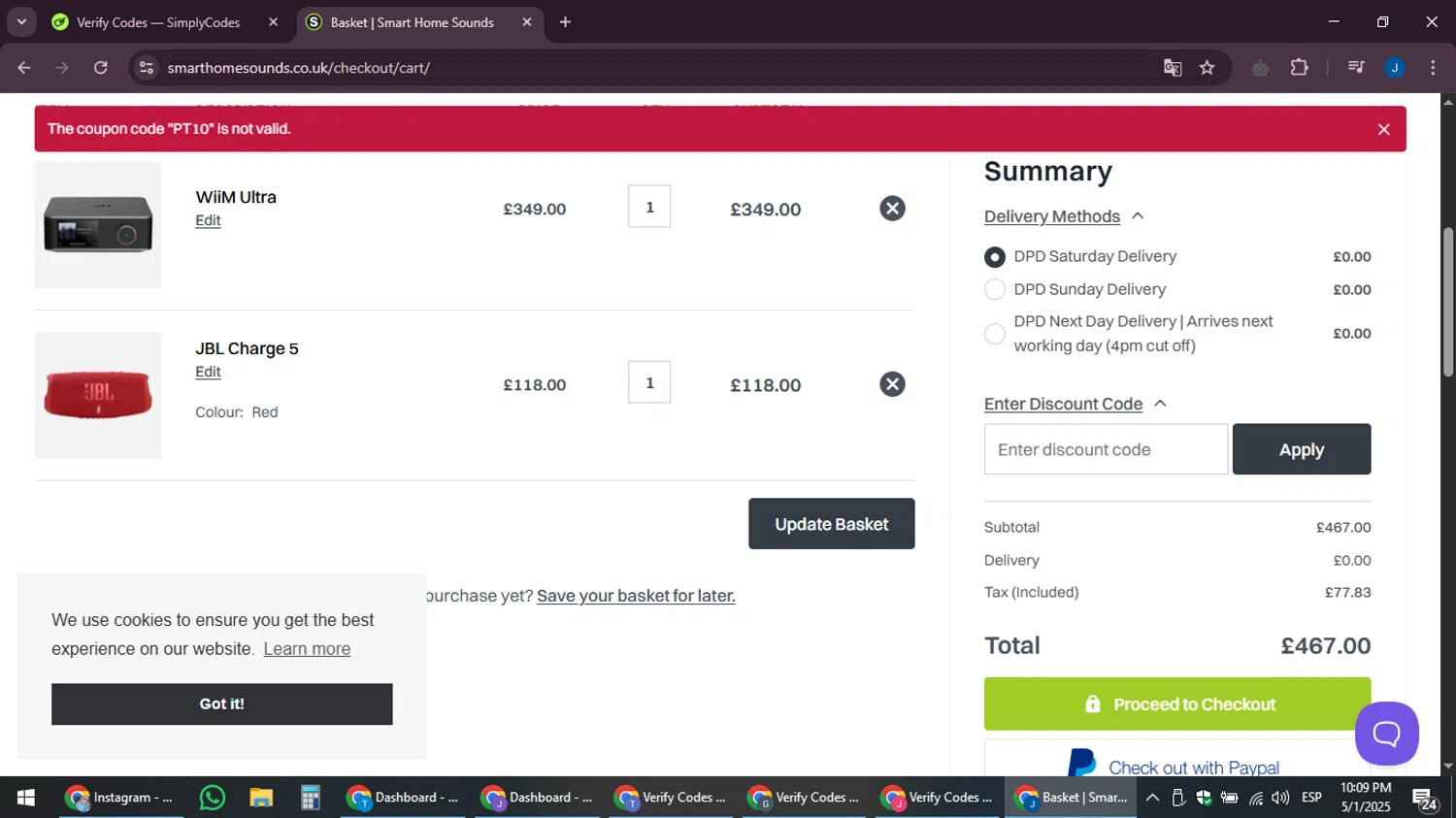The image size is (1456, 818).
Task: Close the Basket Smart Home Sounds tab
Action: [x=527, y=22]
